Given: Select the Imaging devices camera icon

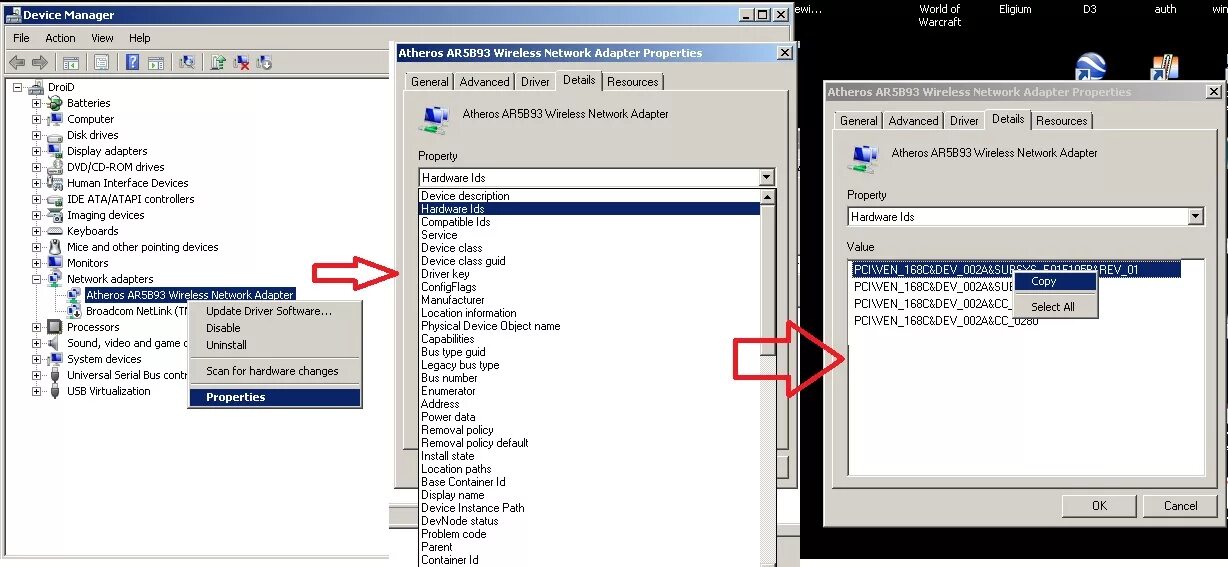Looking at the screenshot, I should (x=56, y=215).
